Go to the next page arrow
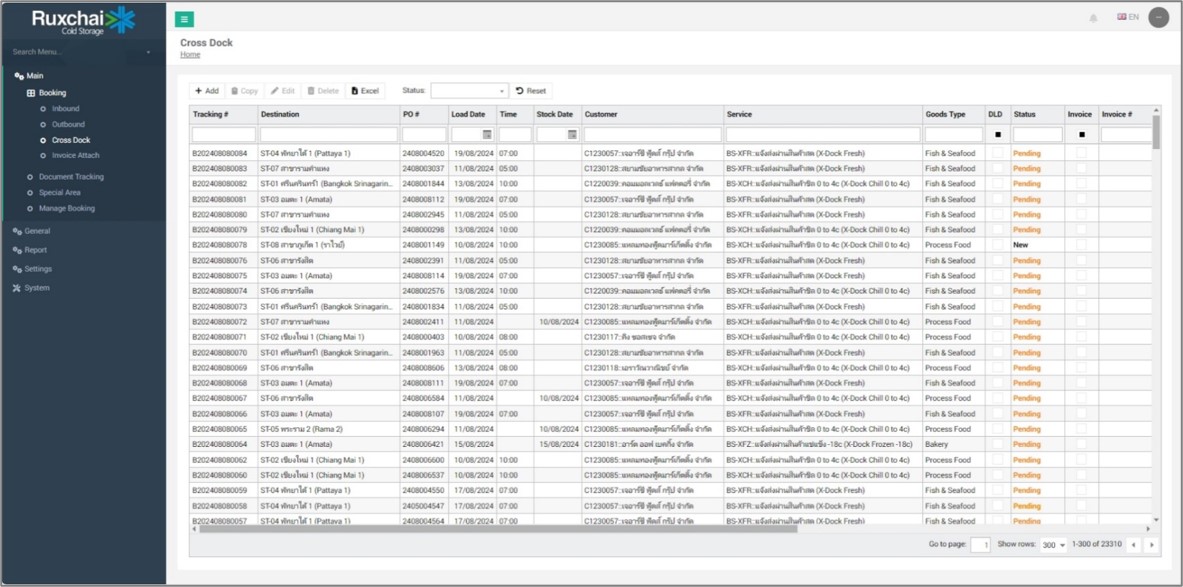The height and width of the screenshot is (587, 1183). 1151,545
